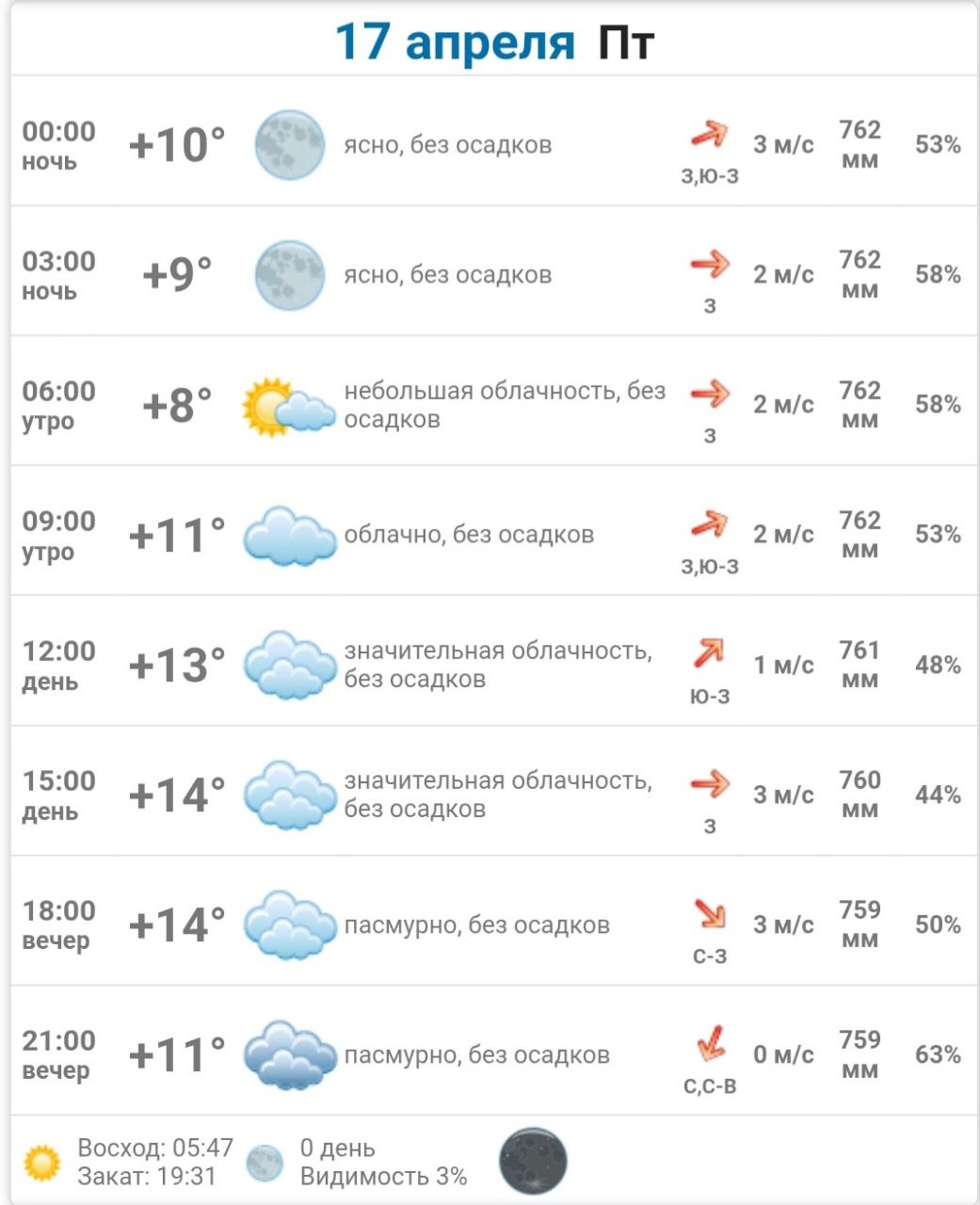Screen dimensions: 980x1205
Task: Click the dark overcast cloud icon at 21:00
Action: [289, 1055]
